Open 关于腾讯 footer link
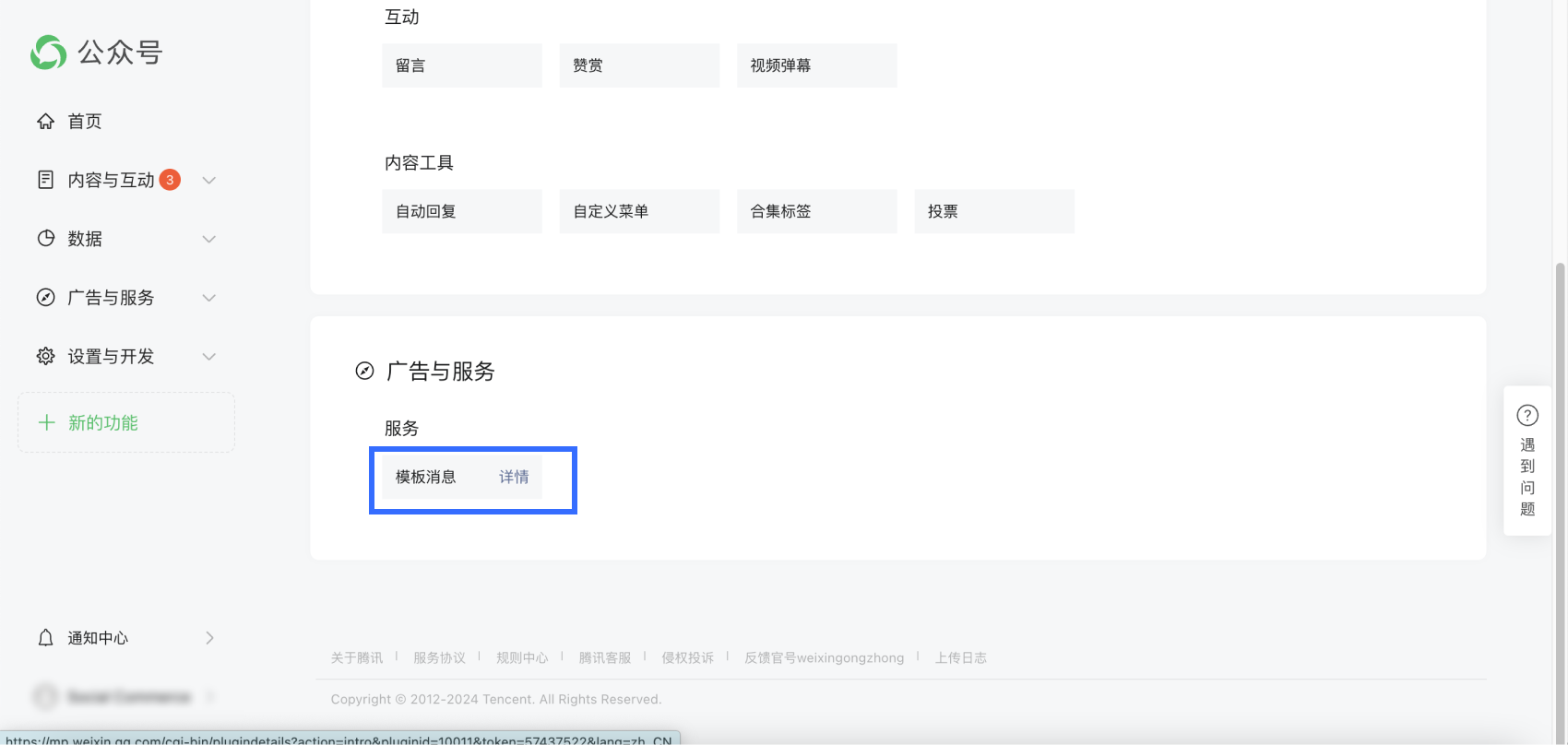 click(357, 657)
